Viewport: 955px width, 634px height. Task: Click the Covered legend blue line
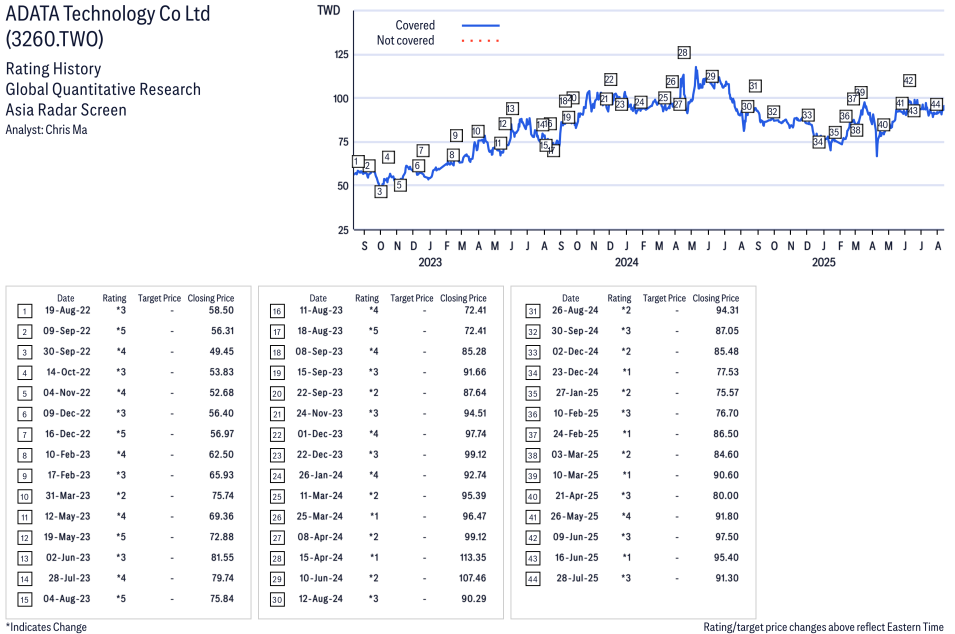481,26
